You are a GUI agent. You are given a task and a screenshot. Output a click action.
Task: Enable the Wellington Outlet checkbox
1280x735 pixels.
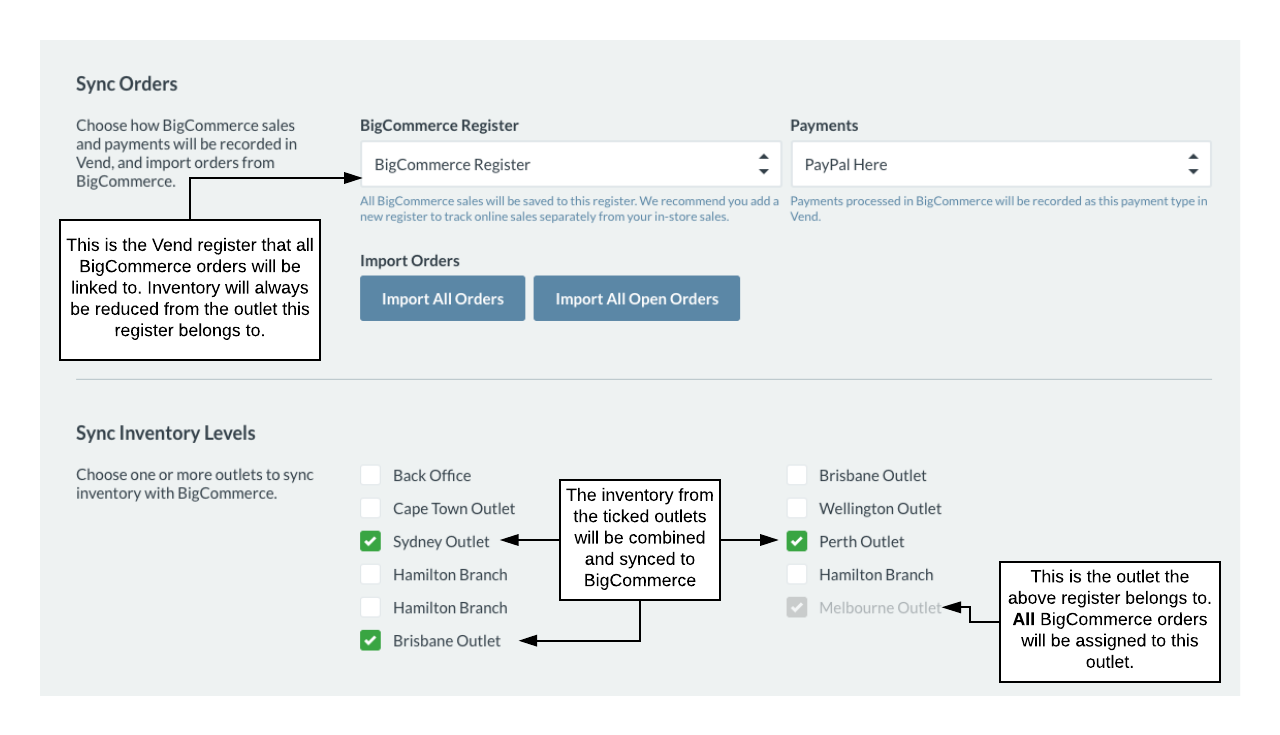[797, 508]
